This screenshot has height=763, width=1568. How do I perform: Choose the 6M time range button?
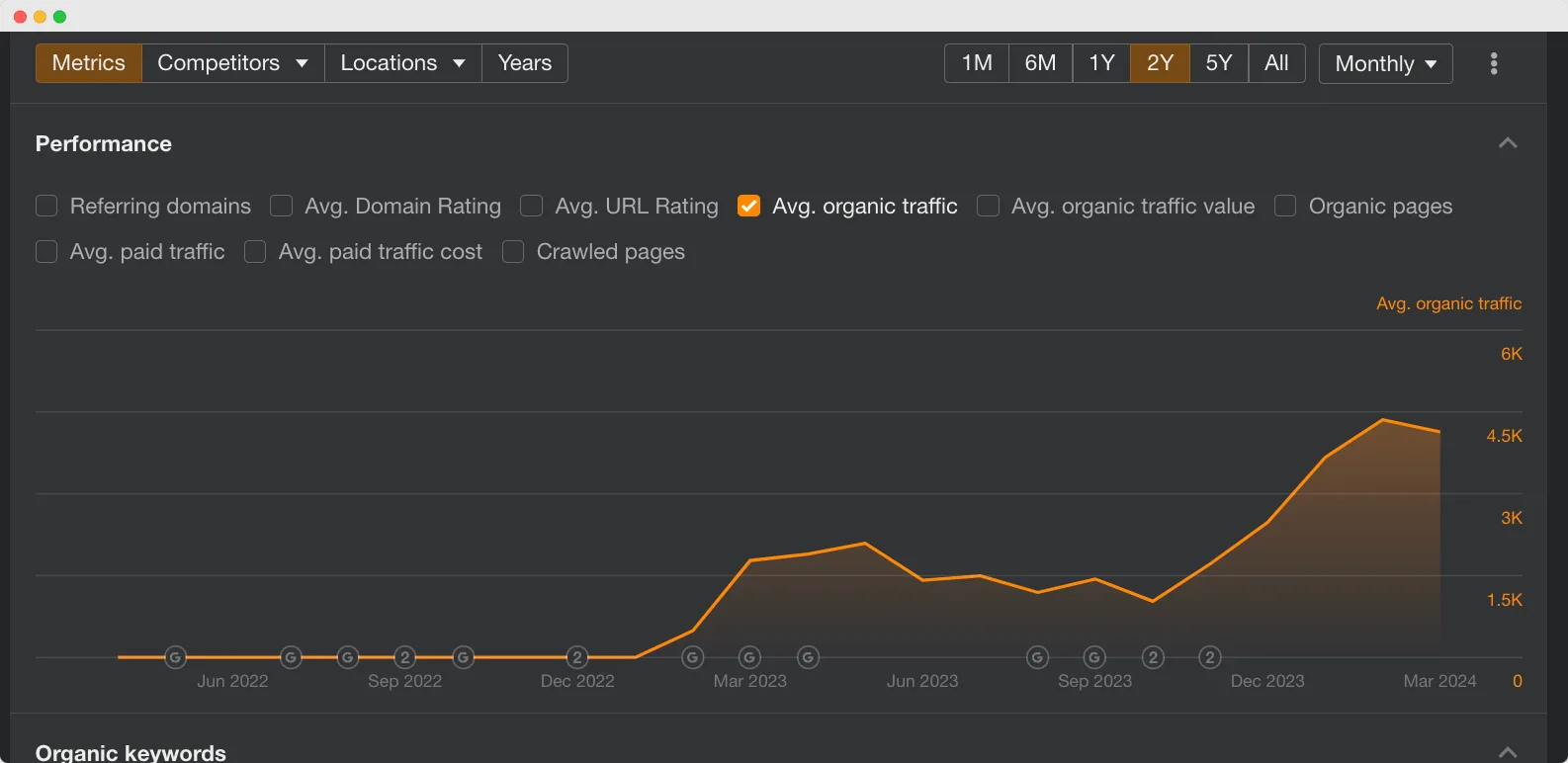(1040, 63)
